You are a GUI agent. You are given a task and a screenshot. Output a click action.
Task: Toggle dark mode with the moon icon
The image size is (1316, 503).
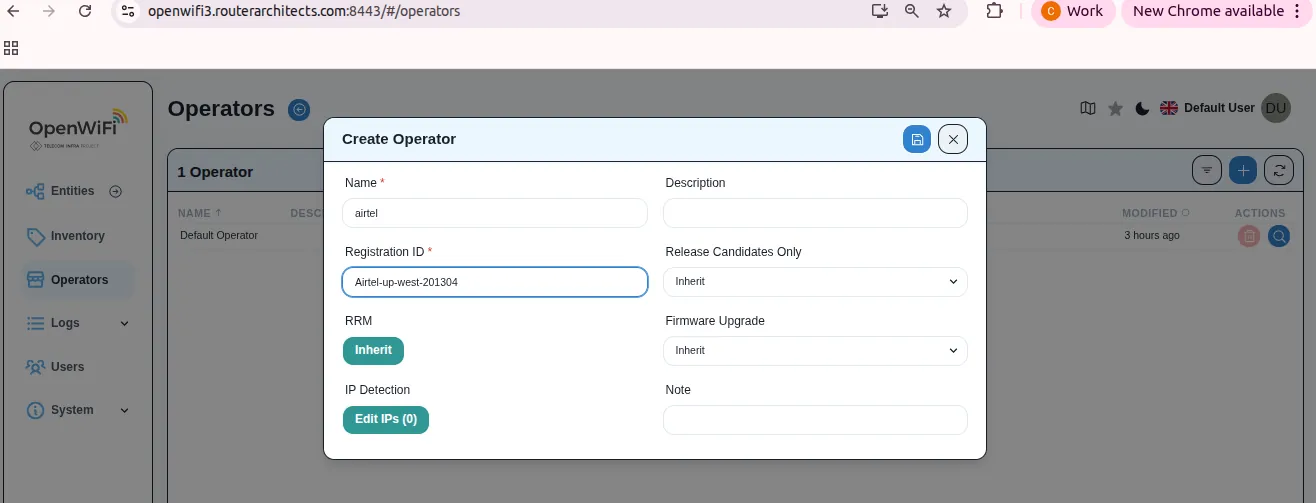[x=1142, y=108]
